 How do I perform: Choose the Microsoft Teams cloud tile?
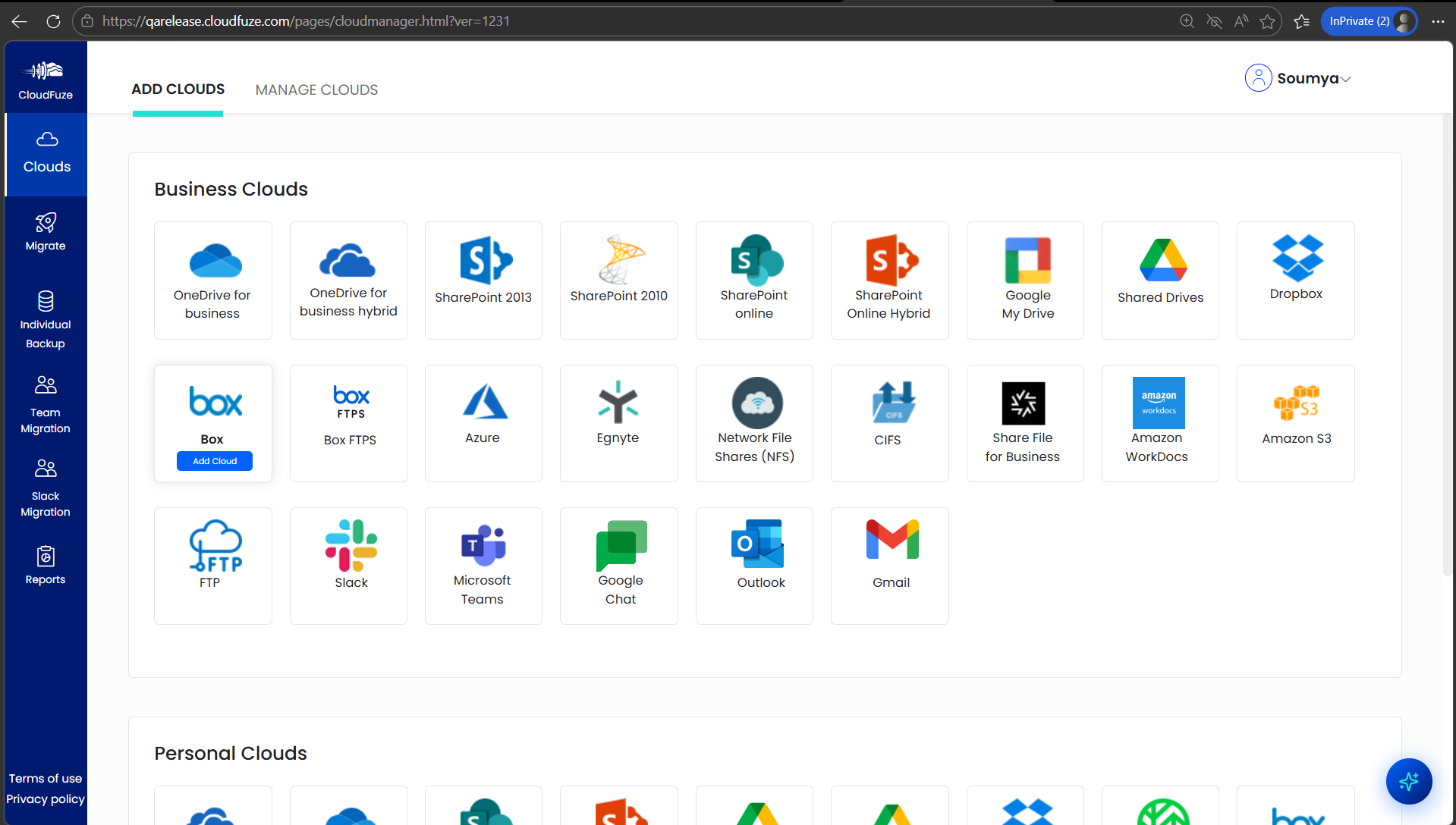483,566
